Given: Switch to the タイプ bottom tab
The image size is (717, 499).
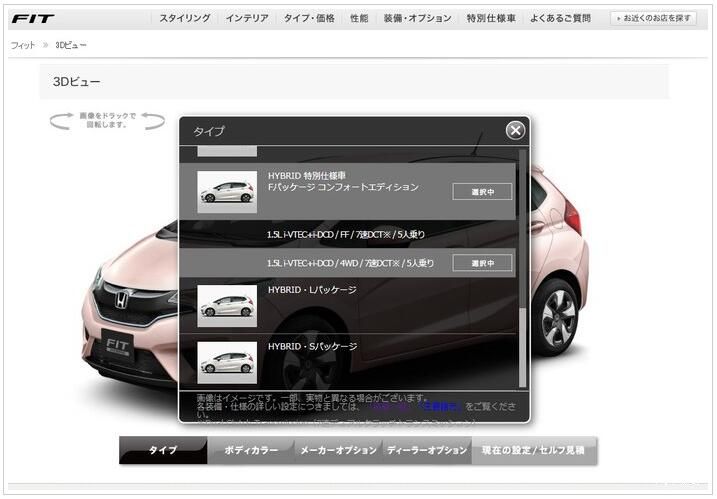Looking at the screenshot, I should [163, 450].
